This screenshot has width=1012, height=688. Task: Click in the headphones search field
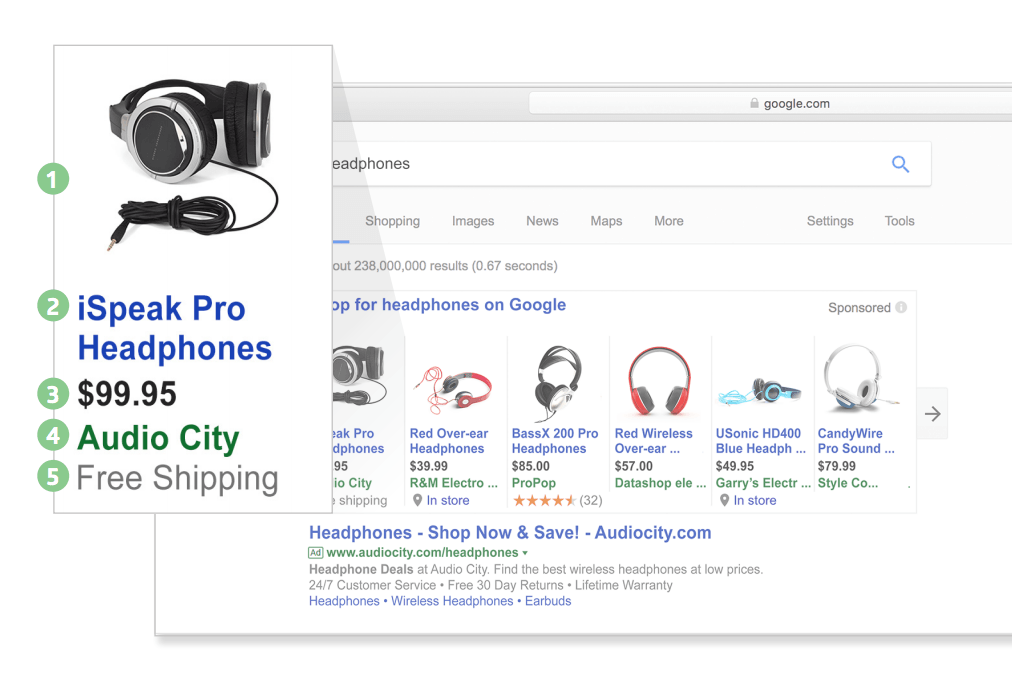(600, 164)
